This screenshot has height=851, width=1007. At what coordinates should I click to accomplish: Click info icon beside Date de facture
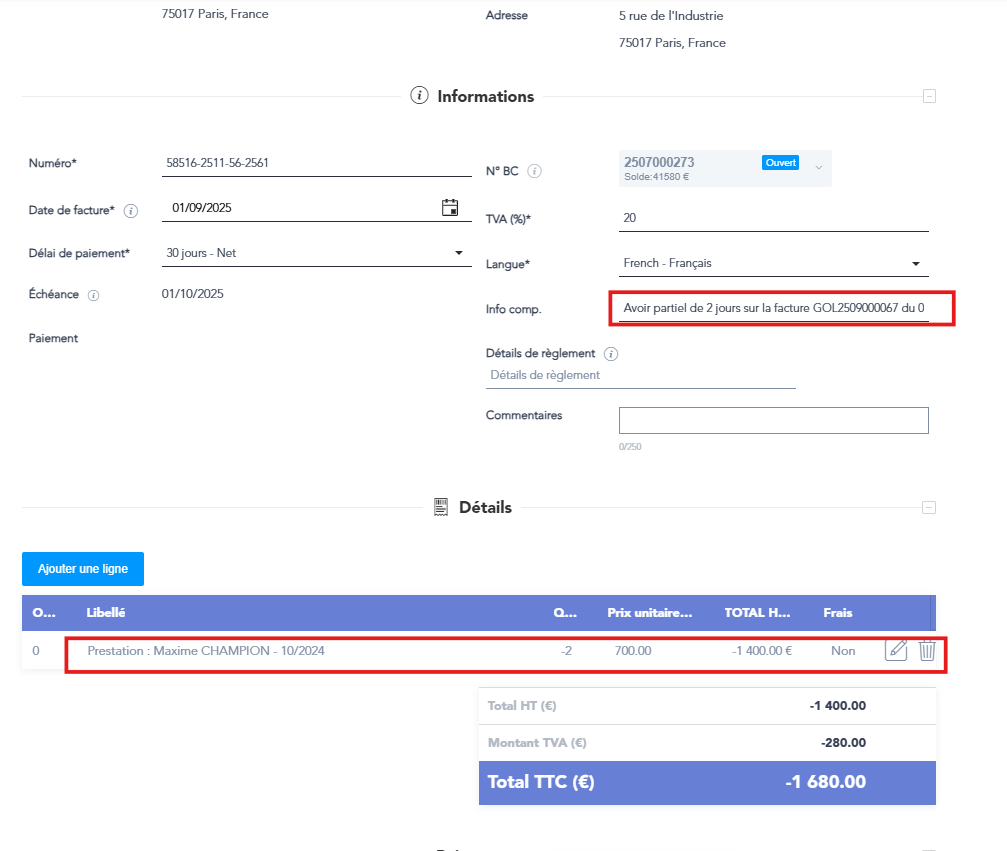pyautogui.click(x=131, y=211)
